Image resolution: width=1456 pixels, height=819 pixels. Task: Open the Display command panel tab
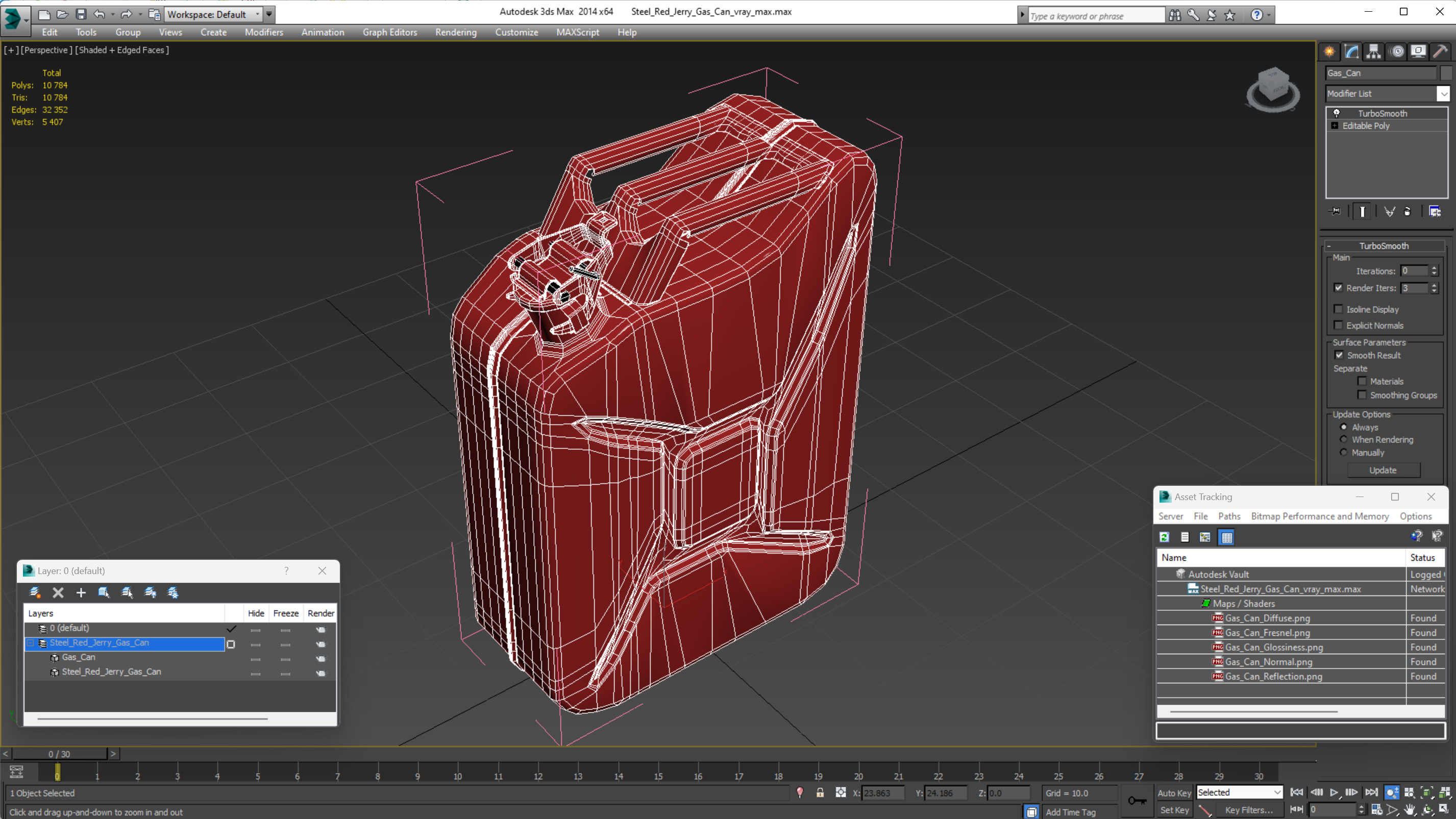pos(1419,52)
